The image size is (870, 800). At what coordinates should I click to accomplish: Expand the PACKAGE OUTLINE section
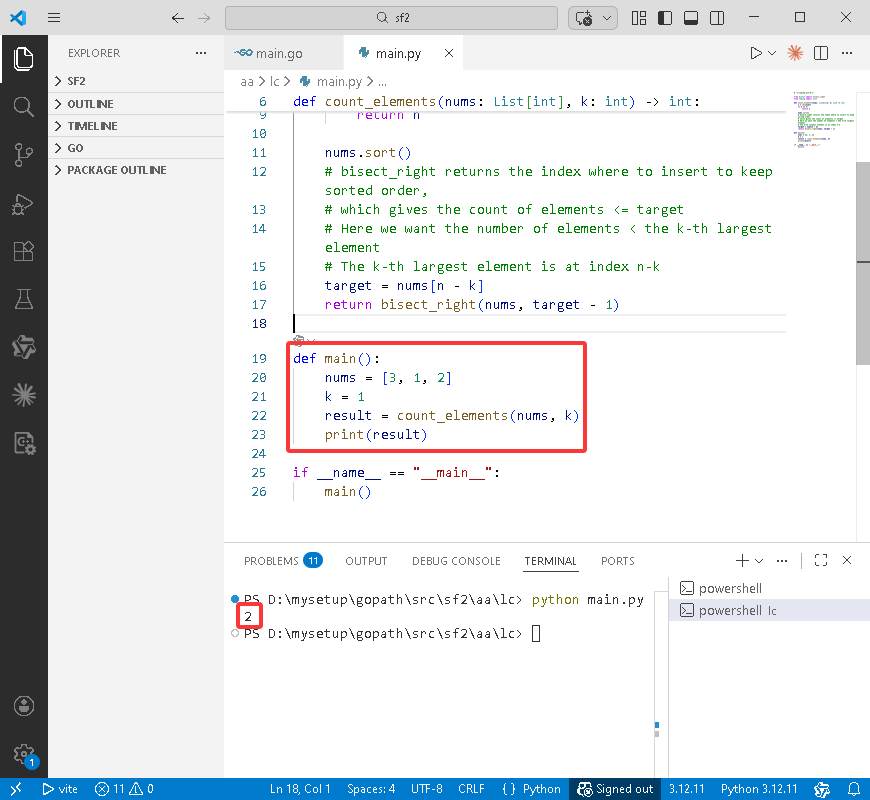136,170
